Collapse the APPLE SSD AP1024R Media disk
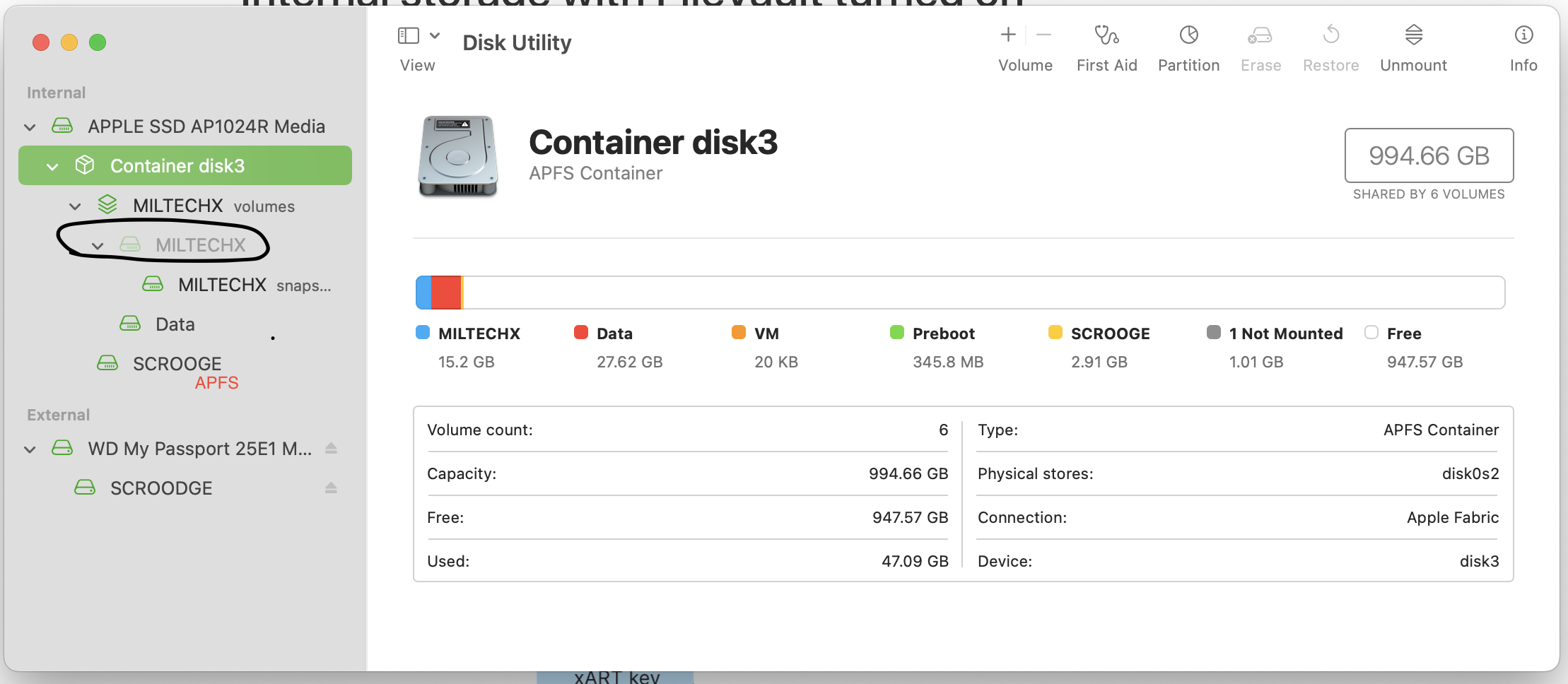Image resolution: width=1568 pixels, height=684 pixels. (30, 127)
